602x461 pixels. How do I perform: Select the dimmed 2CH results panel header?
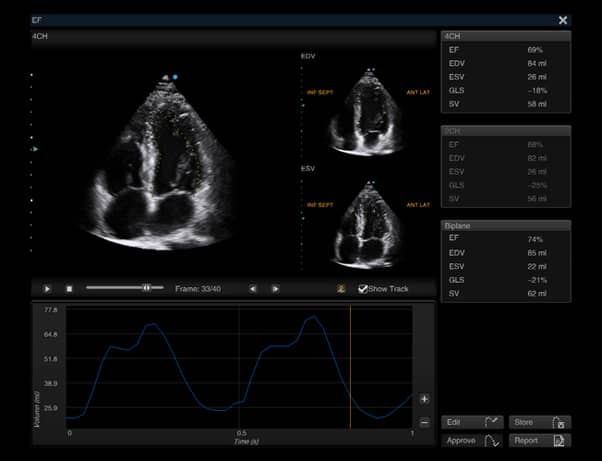506,131
